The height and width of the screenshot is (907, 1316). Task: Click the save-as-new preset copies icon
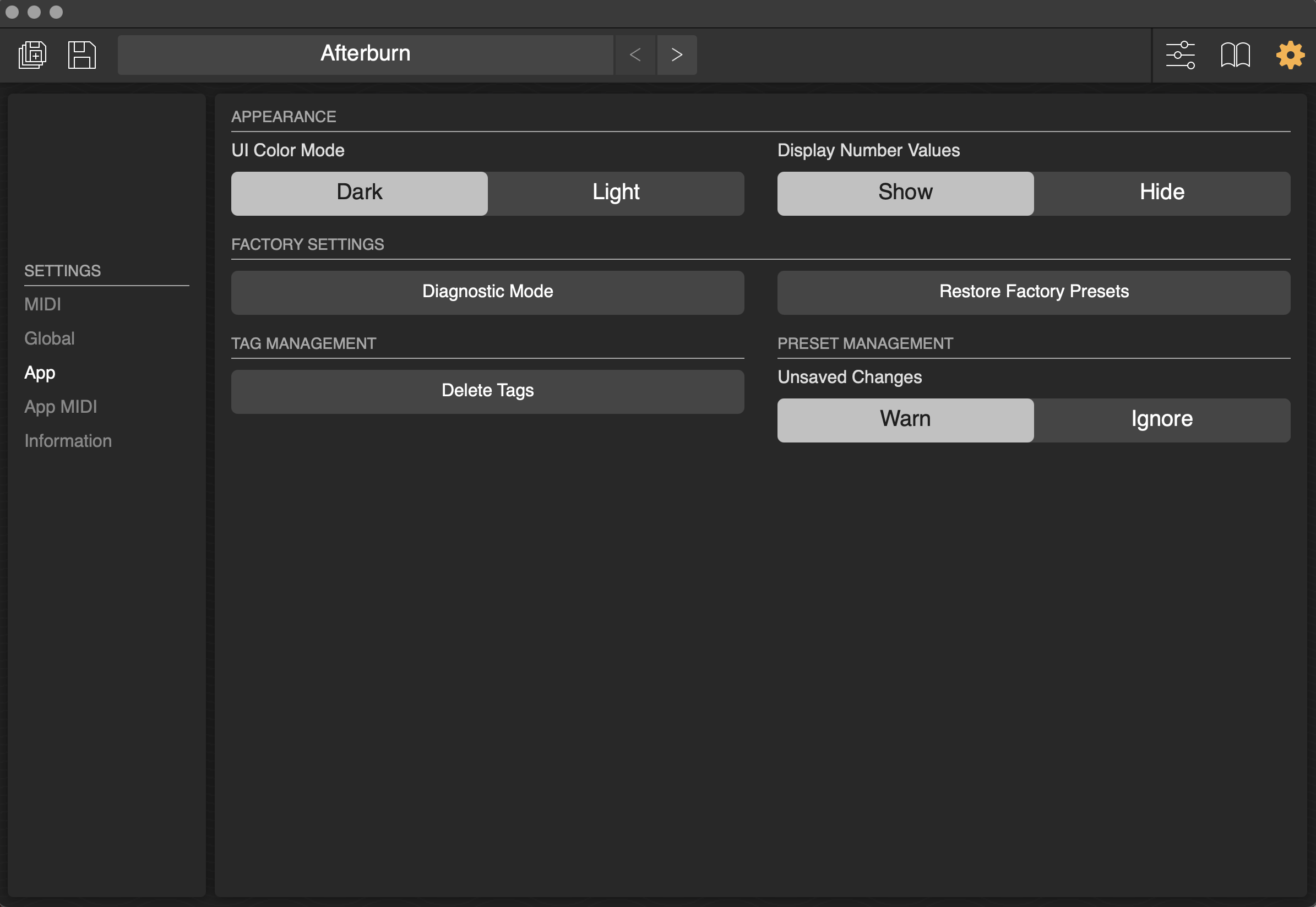33,55
